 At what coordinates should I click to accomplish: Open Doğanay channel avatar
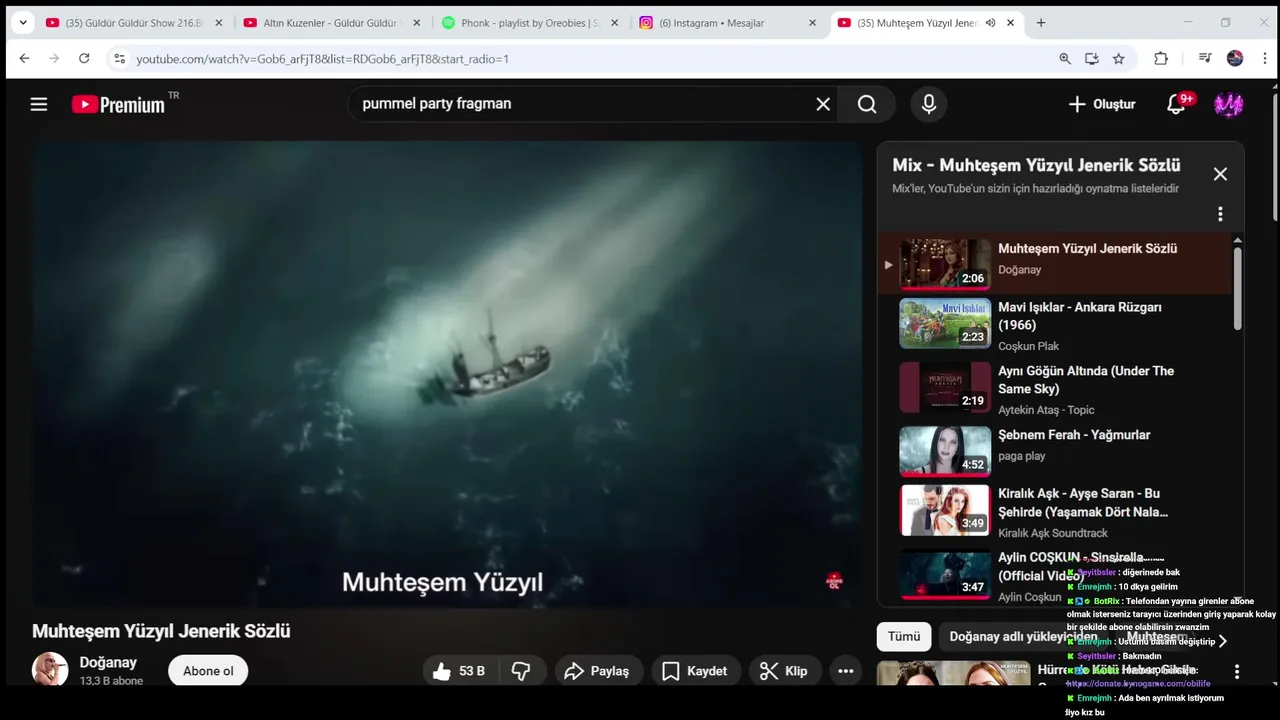[x=50, y=670]
